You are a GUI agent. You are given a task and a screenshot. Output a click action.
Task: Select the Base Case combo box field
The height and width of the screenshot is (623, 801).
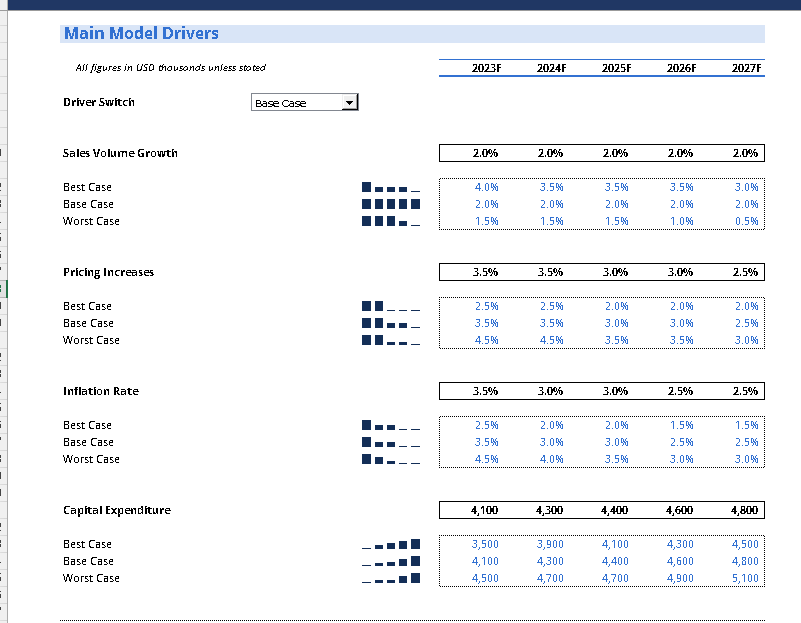(304, 102)
